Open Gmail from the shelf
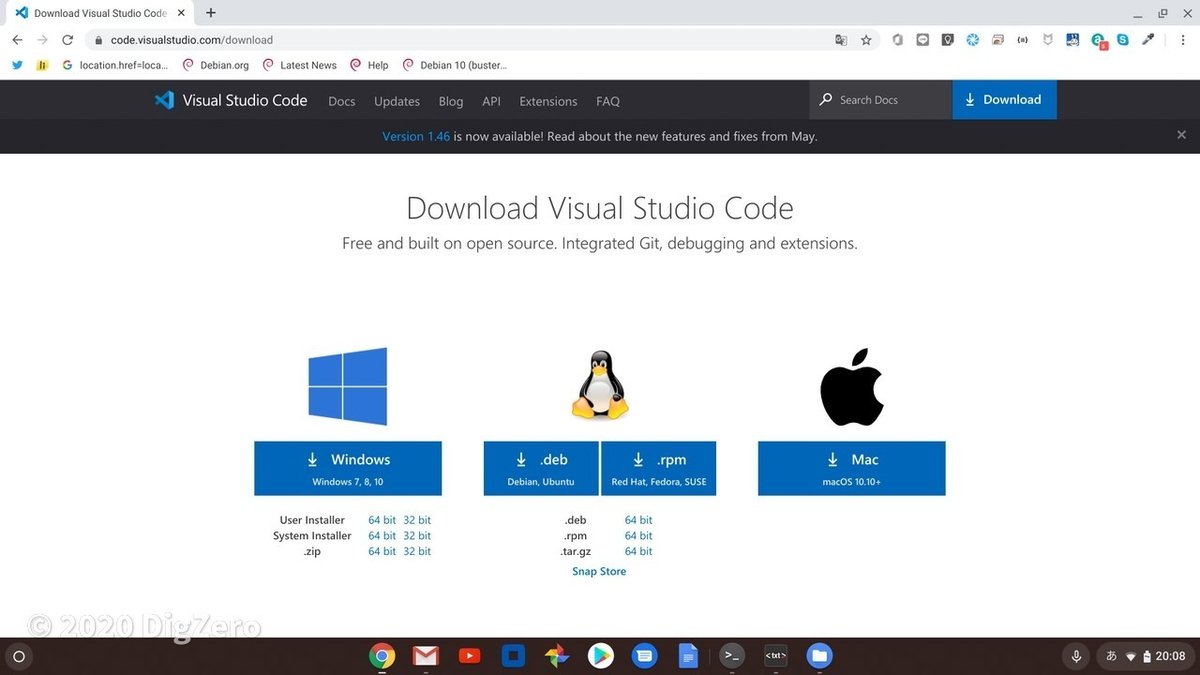This screenshot has width=1200, height=675. [x=425, y=656]
